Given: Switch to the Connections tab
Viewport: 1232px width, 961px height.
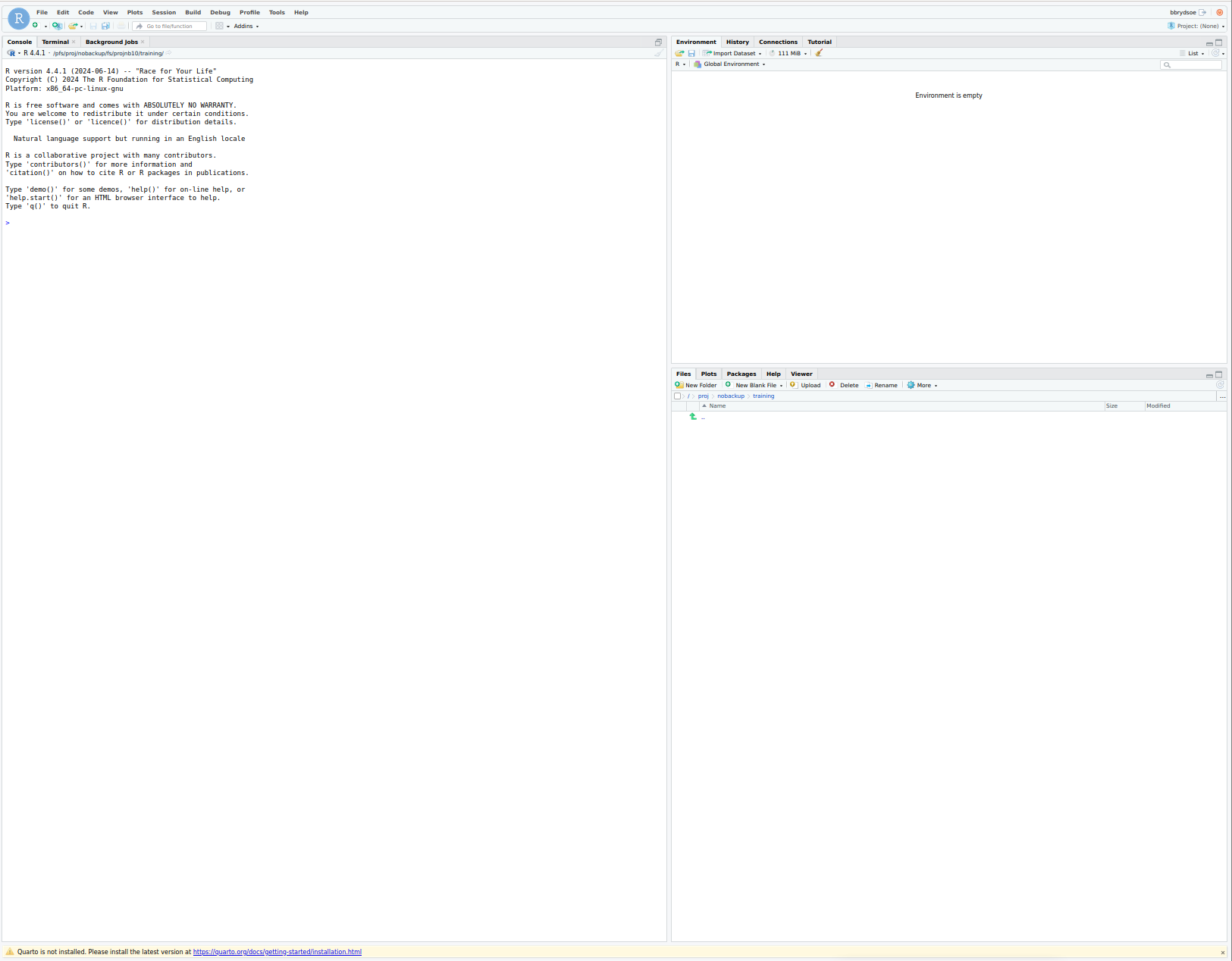Looking at the screenshot, I should (778, 42).
